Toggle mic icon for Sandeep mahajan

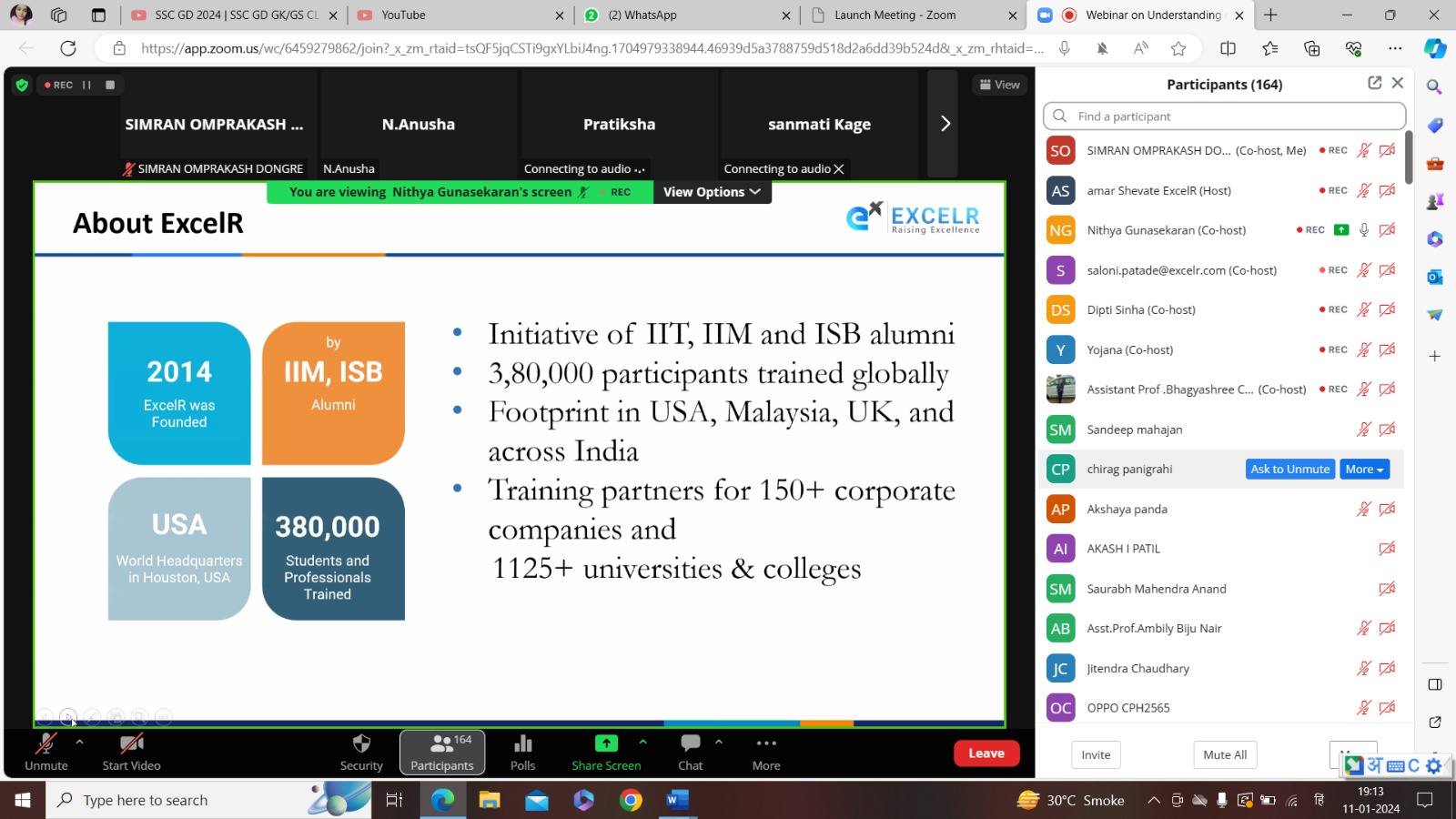coord(1363,430)
